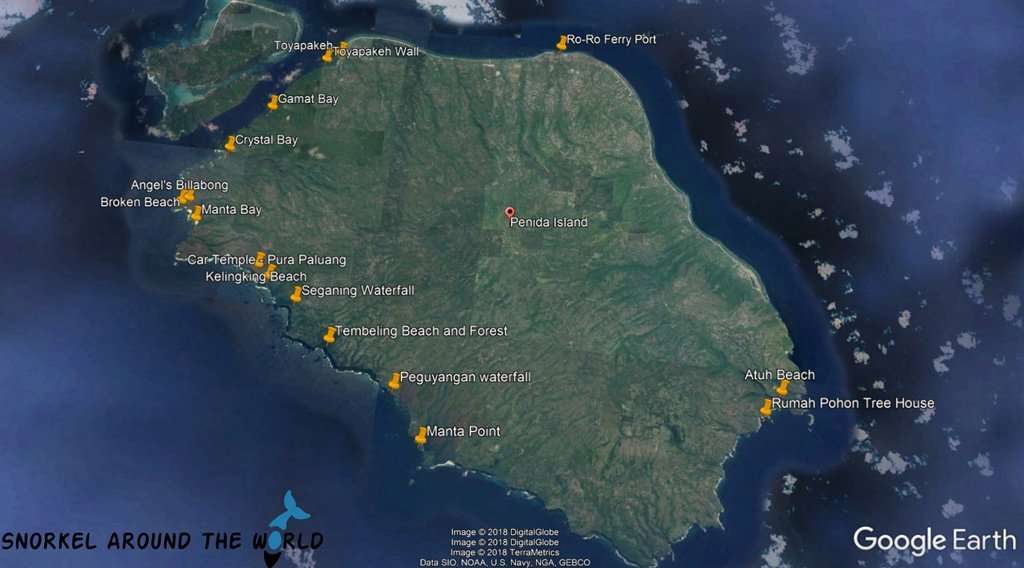Viewport: 1024px width, 568px height.
Task: Click the Ro-Ro Ferry Port pin
Action: [x=562, y=42]
